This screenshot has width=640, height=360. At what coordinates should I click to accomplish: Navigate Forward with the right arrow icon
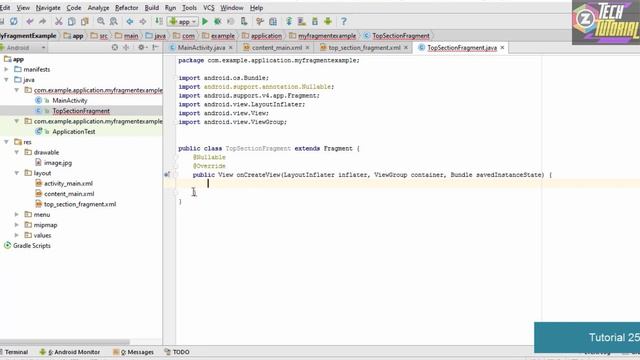(x=143, y=21)
